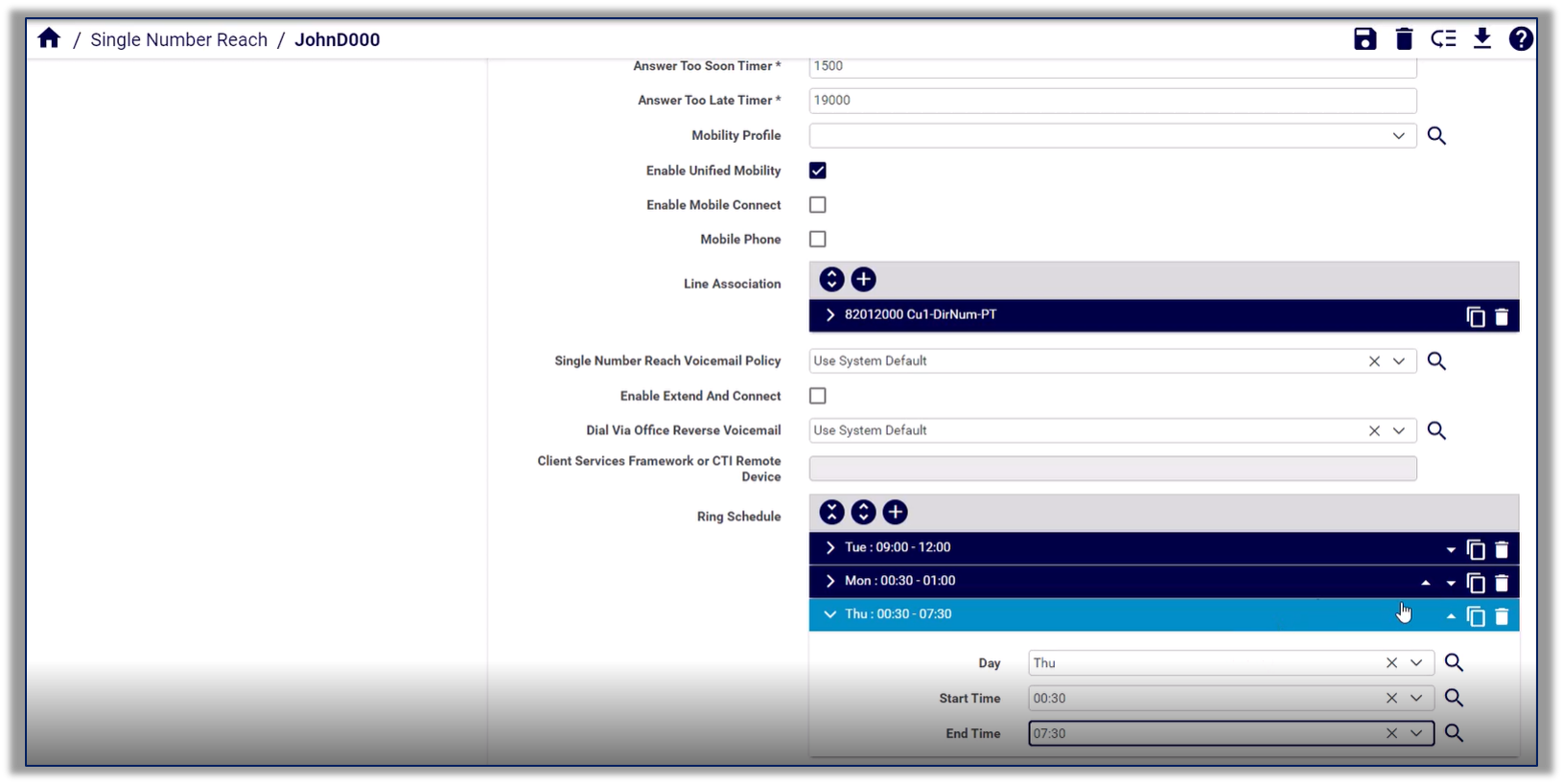Click the Delete trash icon in header
Viewport: 1563px width, 784px height.
tap(1404, 39)
